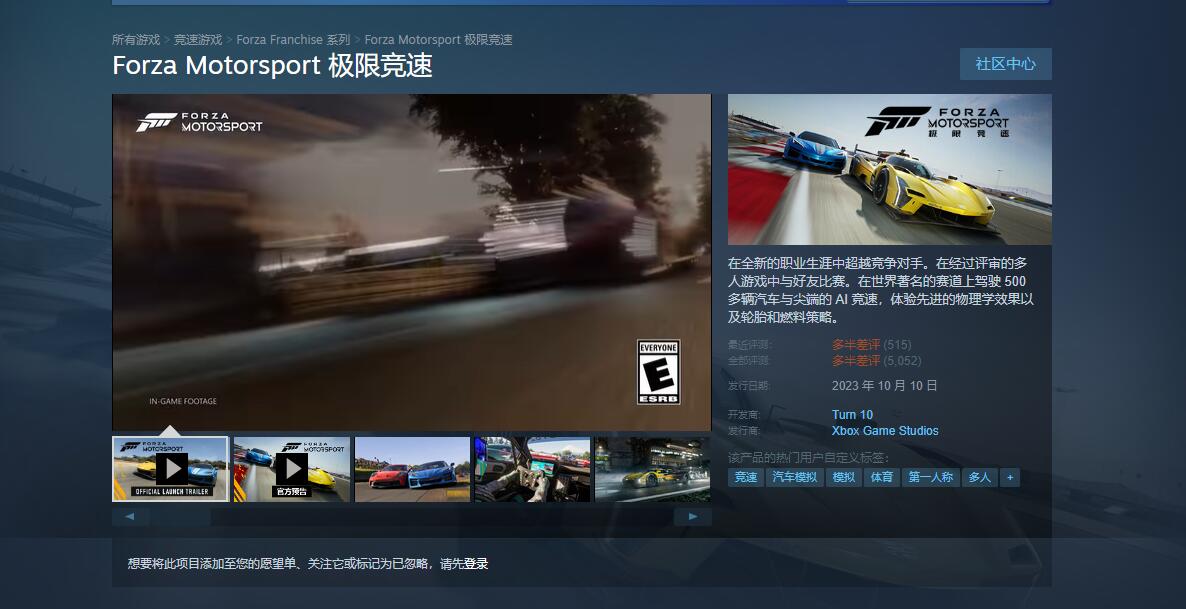Screen dimensions: 1186x609
Task: Select the red and blue cars screenshot thumbnail
Action: pos(412,468)
